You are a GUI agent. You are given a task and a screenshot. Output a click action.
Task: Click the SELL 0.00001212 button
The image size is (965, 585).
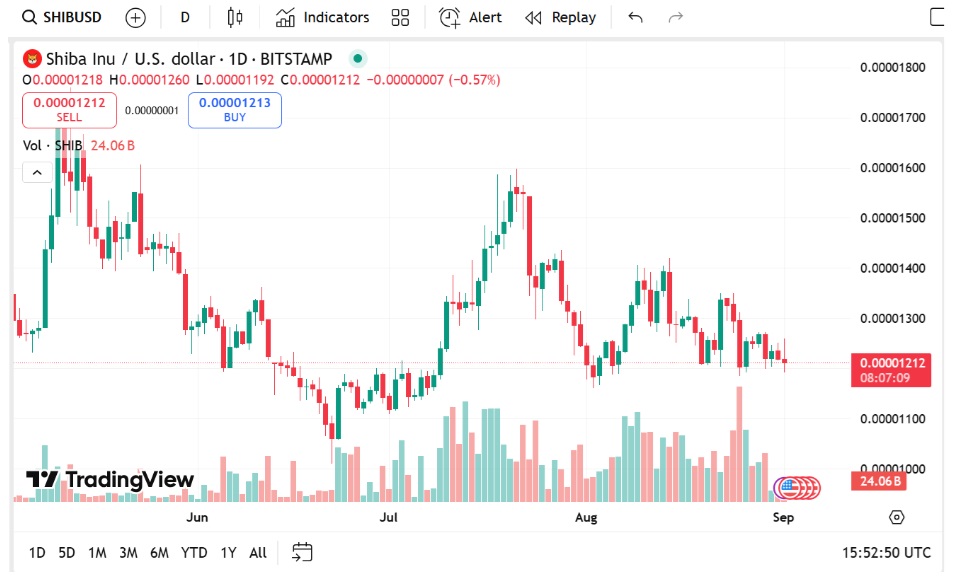pyautogui.click(x=68, y=109)
